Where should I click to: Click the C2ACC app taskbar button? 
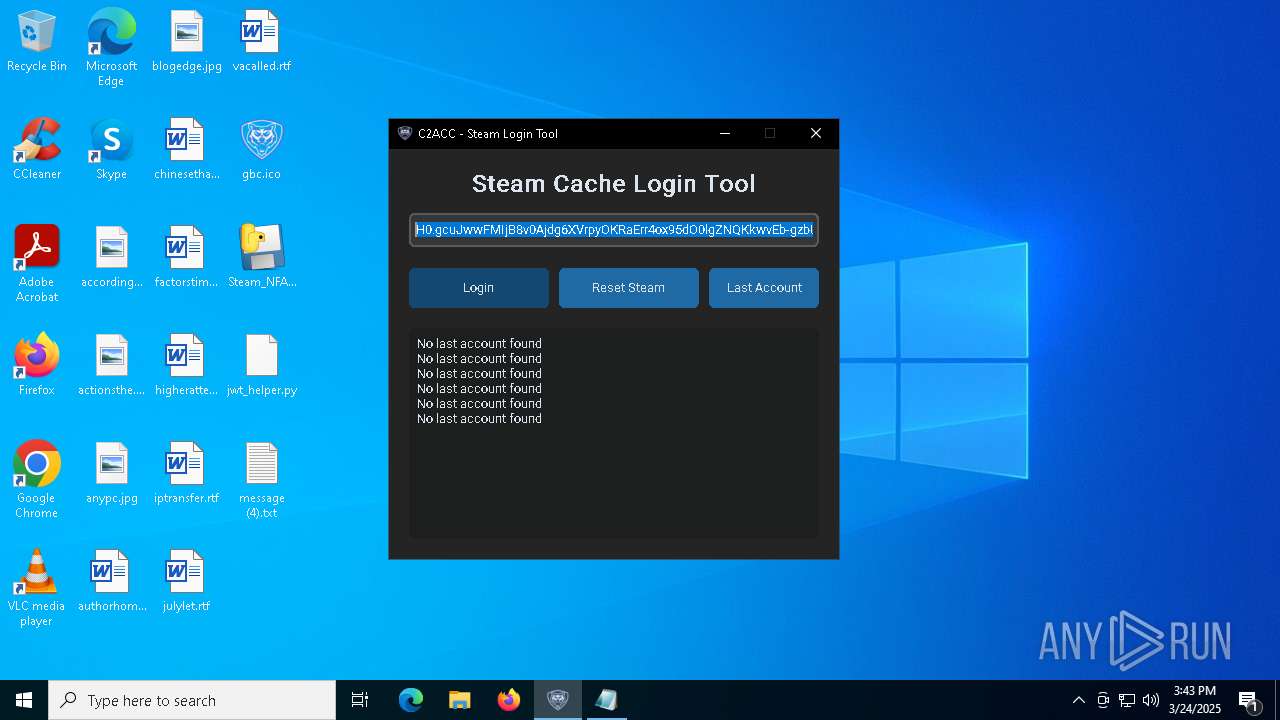pos(558,700)
